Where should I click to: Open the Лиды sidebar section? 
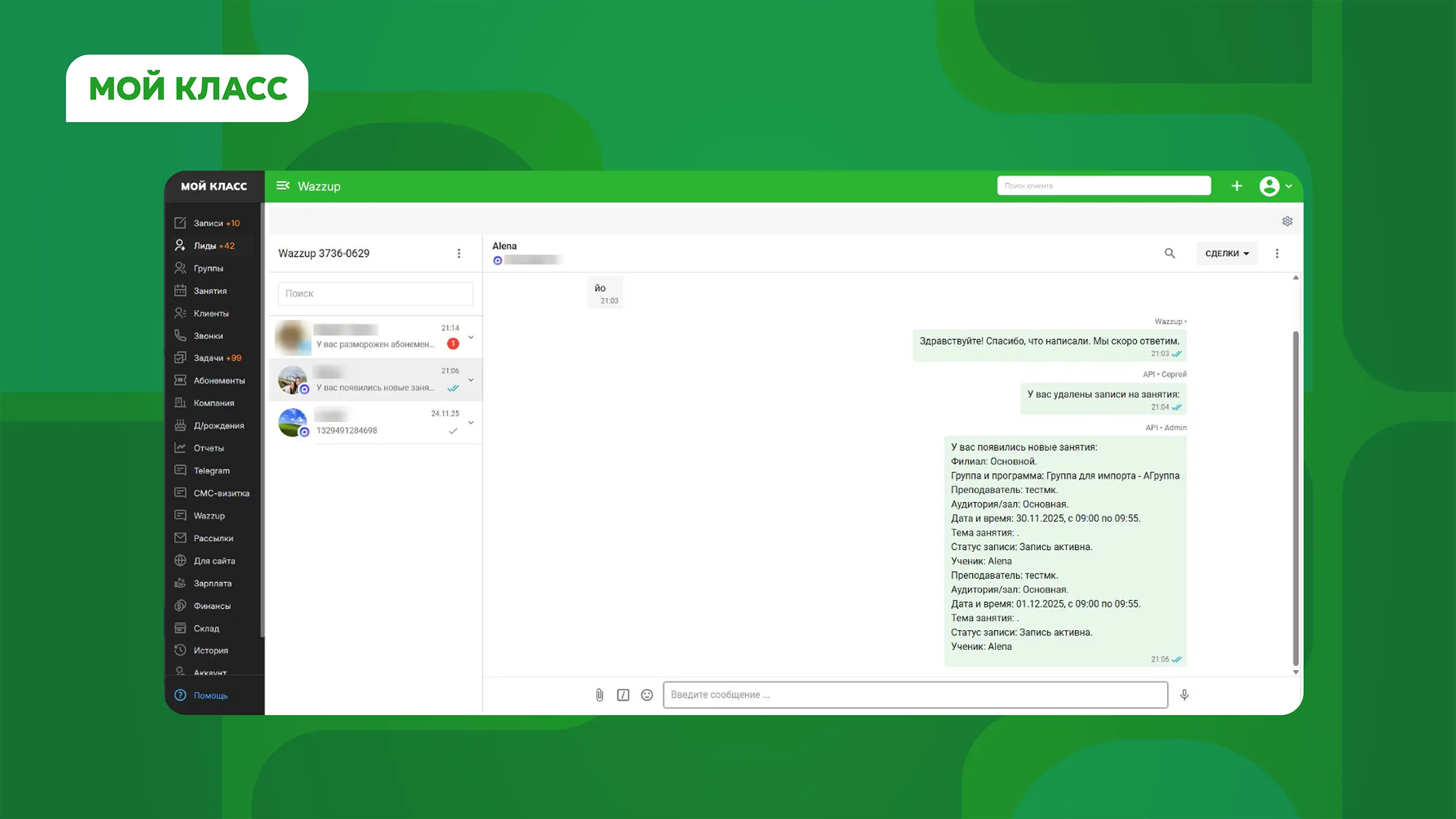coord(213,246)
